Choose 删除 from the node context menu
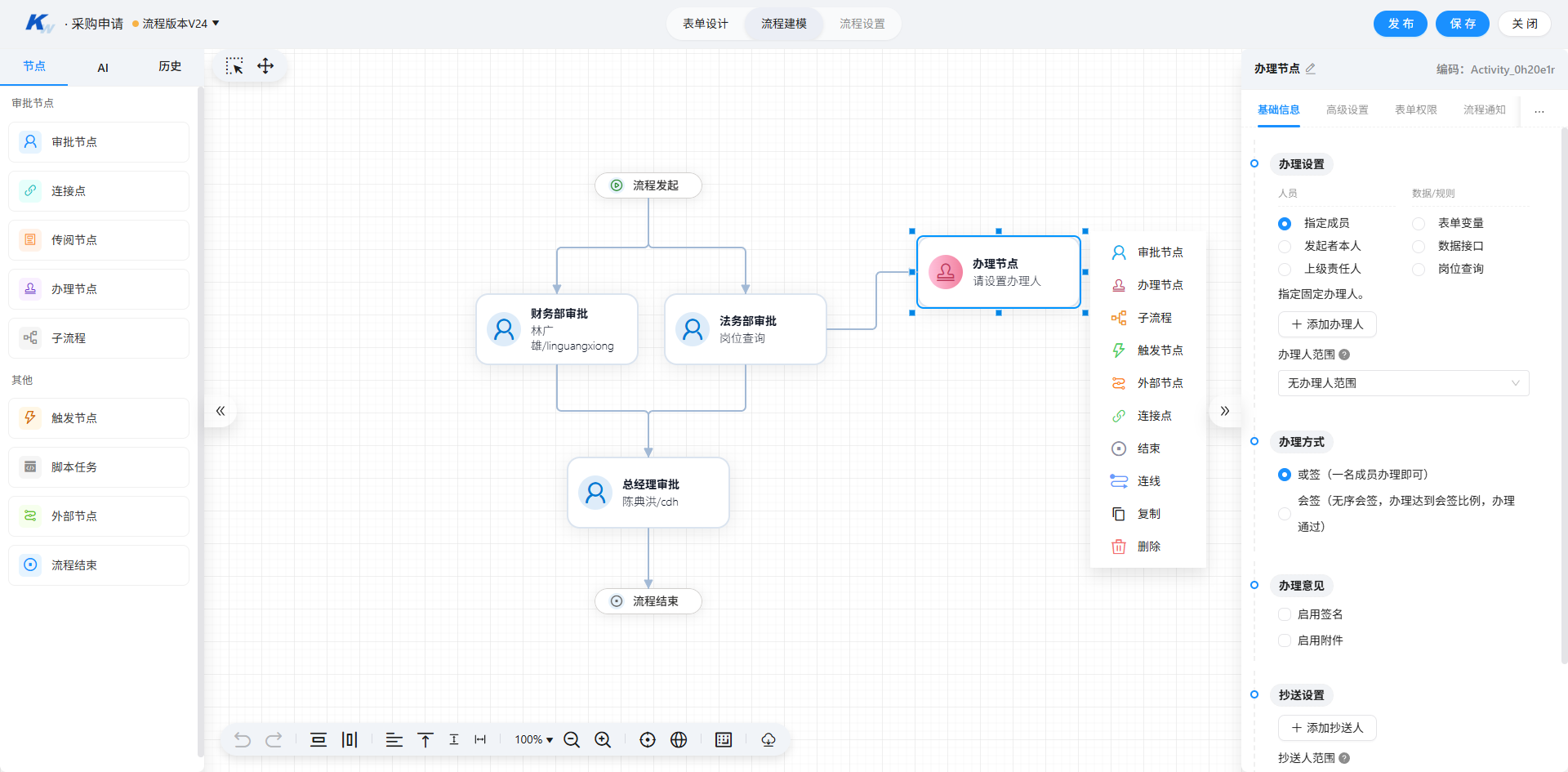The image size is (1568, 772). [x=1148, y=547]
